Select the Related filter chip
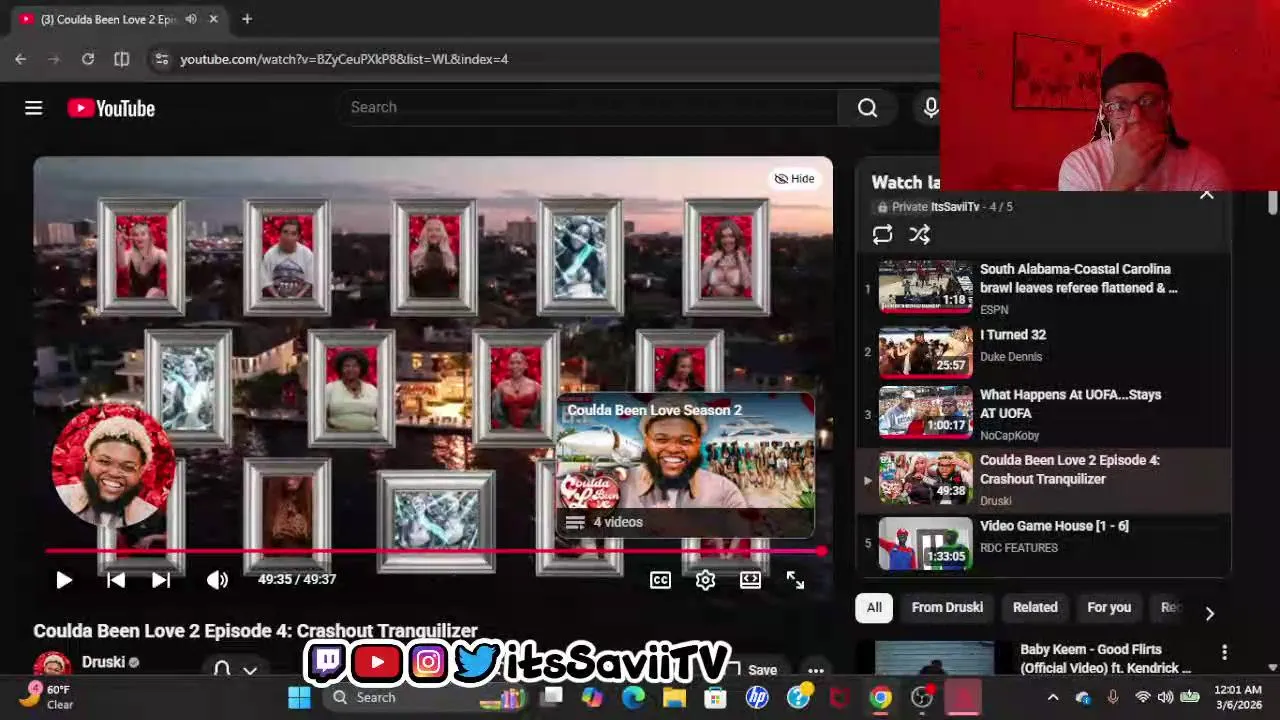The image size is (1280, 720). [1035, 607]
